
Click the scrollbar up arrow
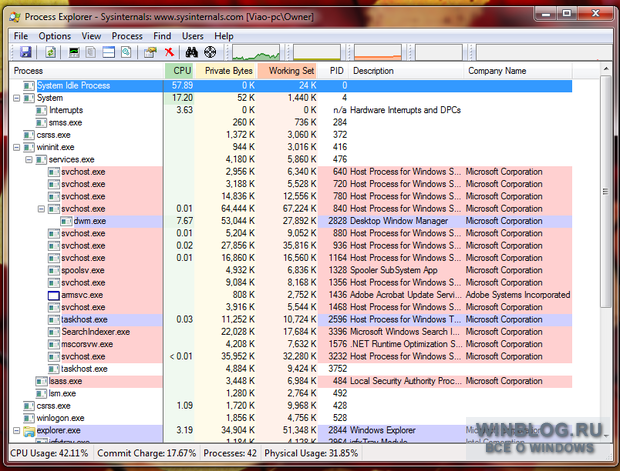605,70
